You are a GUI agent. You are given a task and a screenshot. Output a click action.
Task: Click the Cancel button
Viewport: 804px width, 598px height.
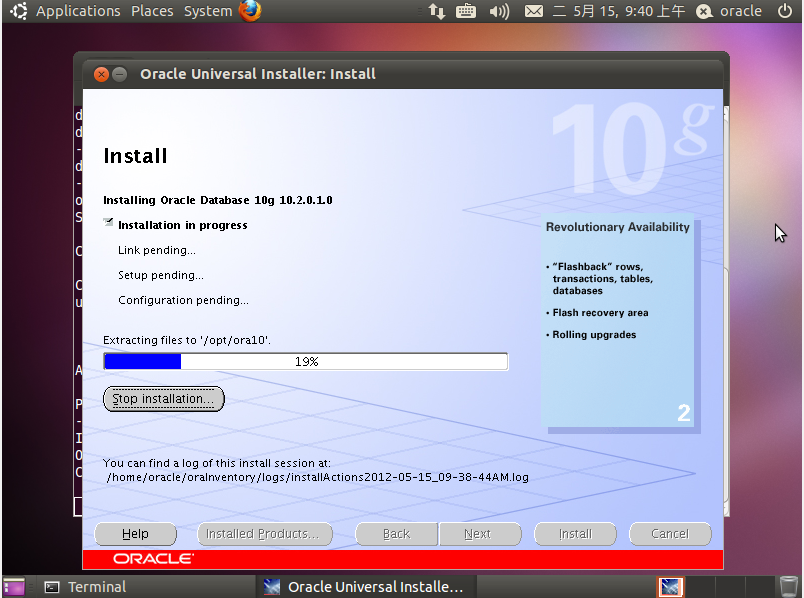point(670,534)
